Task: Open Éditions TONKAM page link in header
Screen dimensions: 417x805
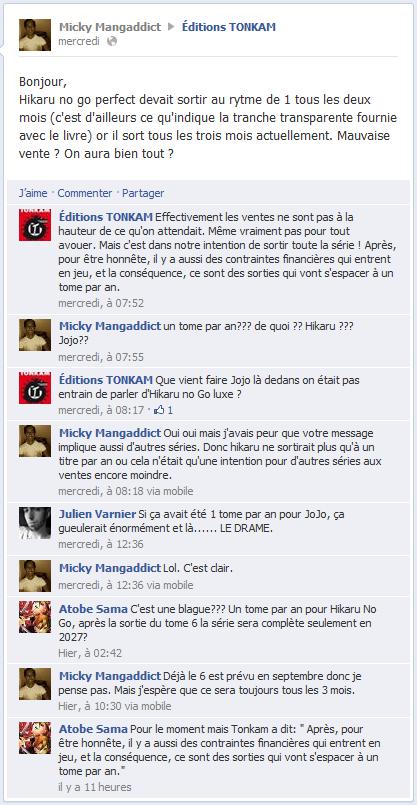Action: [x=229, y=27]
